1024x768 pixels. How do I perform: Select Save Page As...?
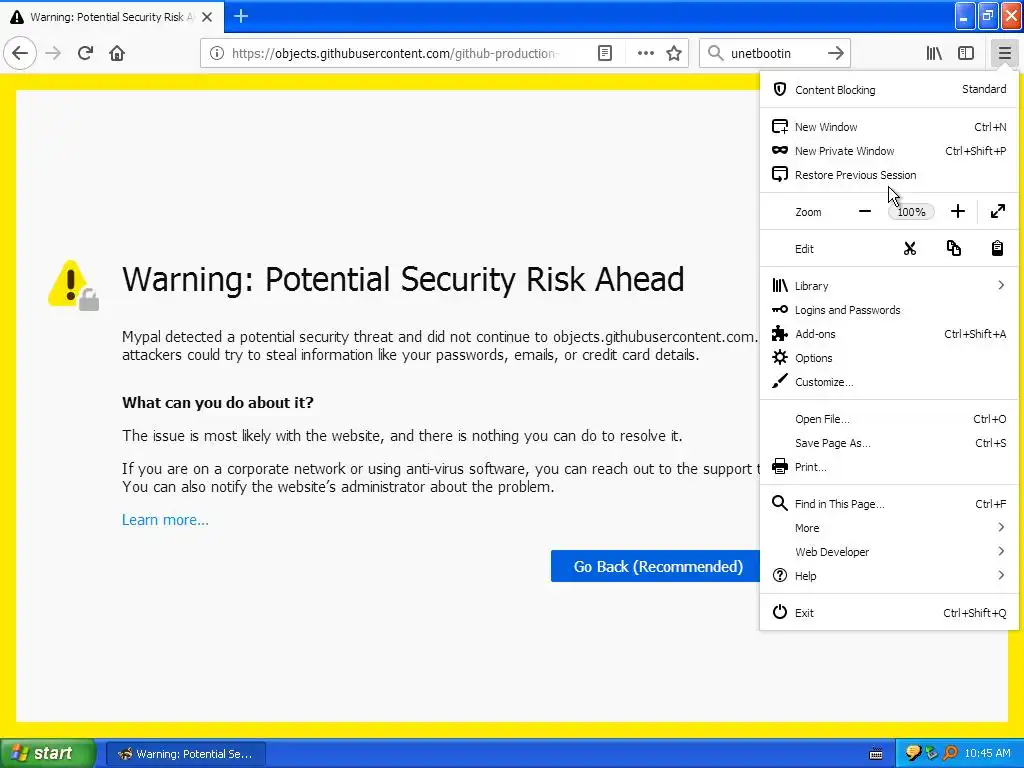(x=889, y=443)
